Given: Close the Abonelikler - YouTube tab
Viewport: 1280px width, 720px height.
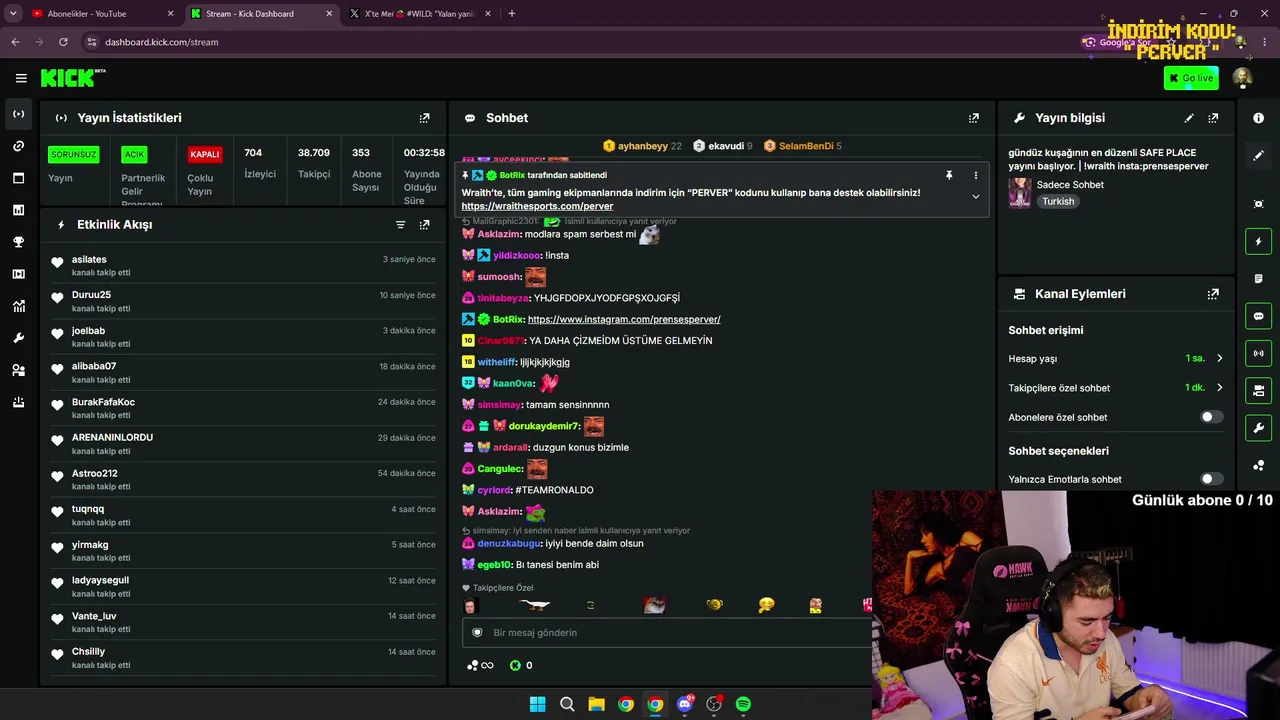Looking at the screenshot, I should tap(171, 14).
